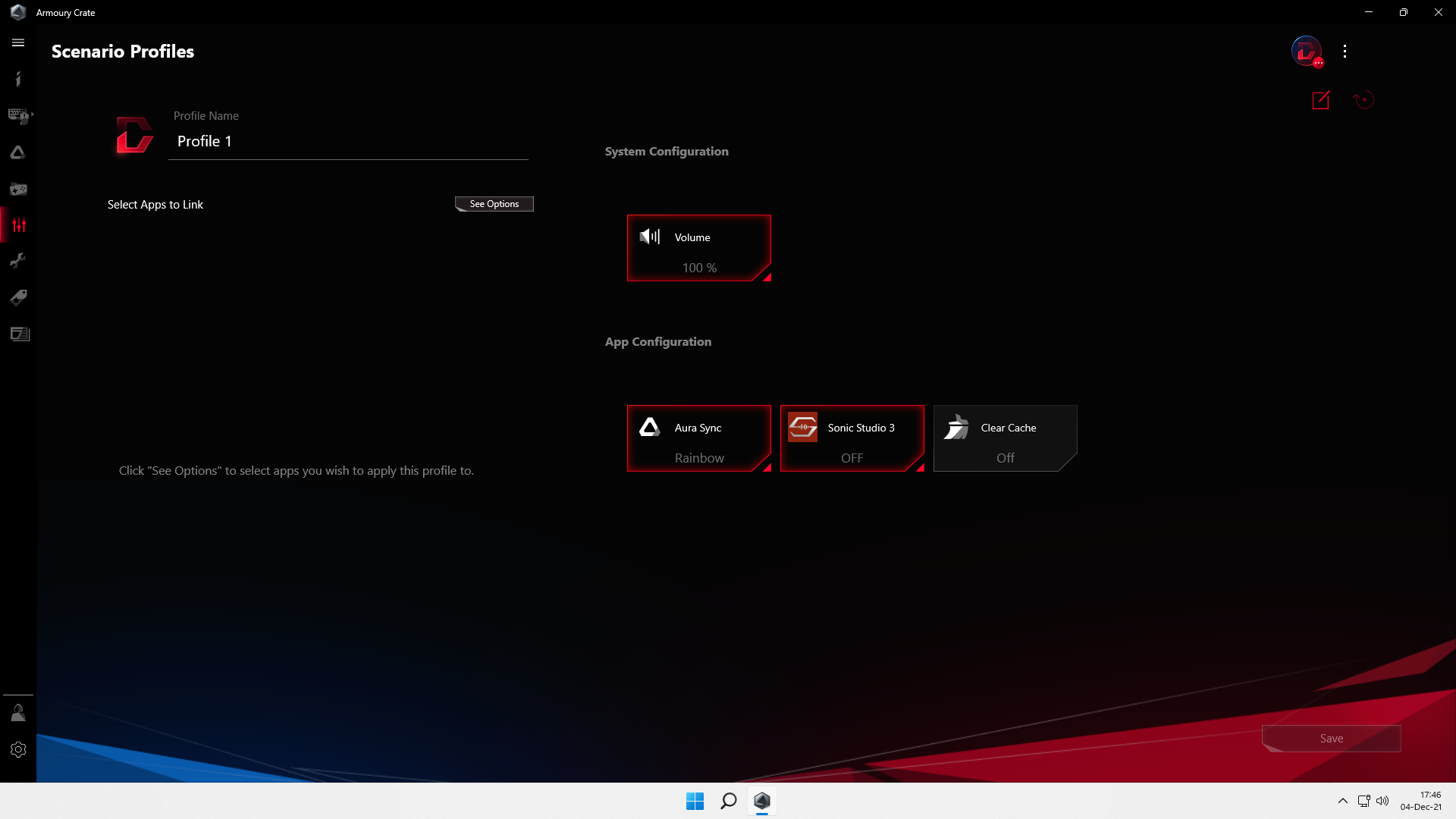Select Scenario Profiles sliders icon
The image size is (1456, 819).
tap(18, 225)
